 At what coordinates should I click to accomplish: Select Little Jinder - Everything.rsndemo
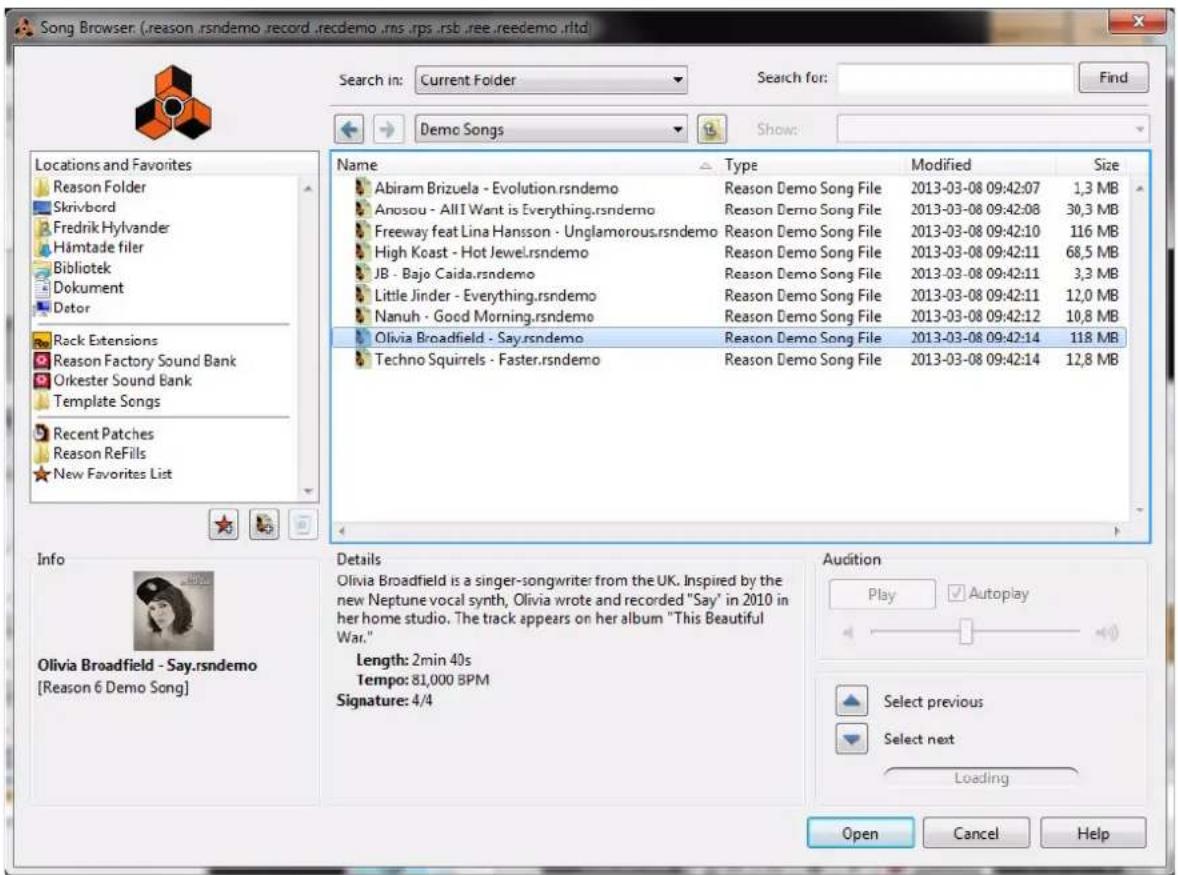[x=485, y=296]
